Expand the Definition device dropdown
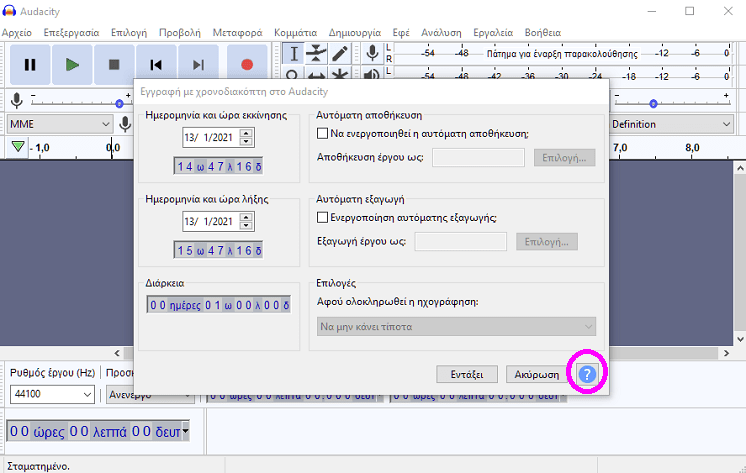Image resolution: width=746 pixels, height=473 pixels. pyautogui.click(x=671, y=124)
